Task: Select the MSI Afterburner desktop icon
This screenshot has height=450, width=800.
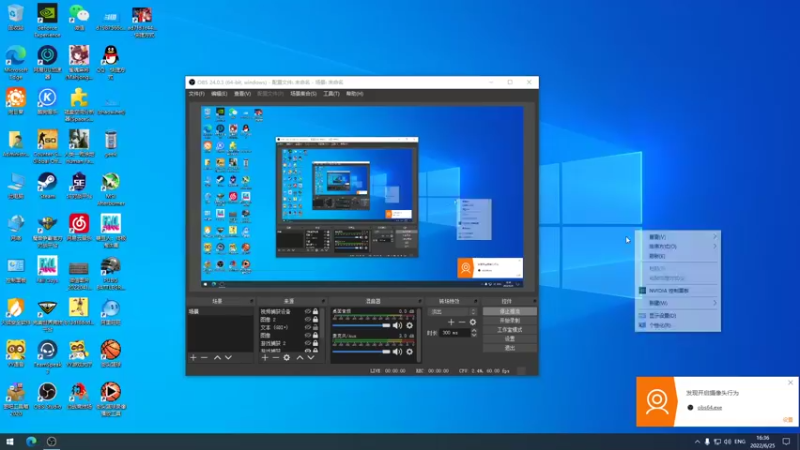Action: click(111, 189)
